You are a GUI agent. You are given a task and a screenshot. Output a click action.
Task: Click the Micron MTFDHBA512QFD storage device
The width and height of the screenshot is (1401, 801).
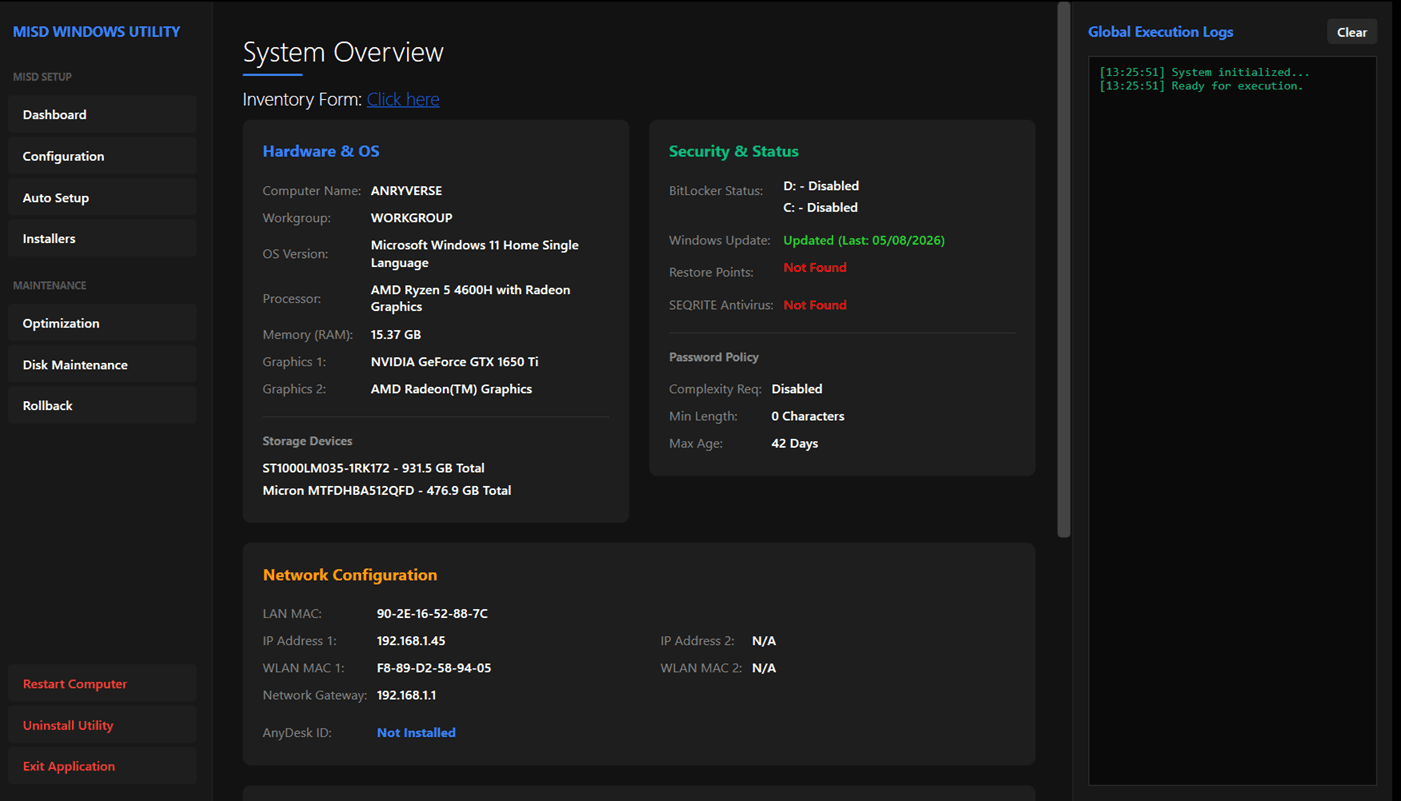387,491
